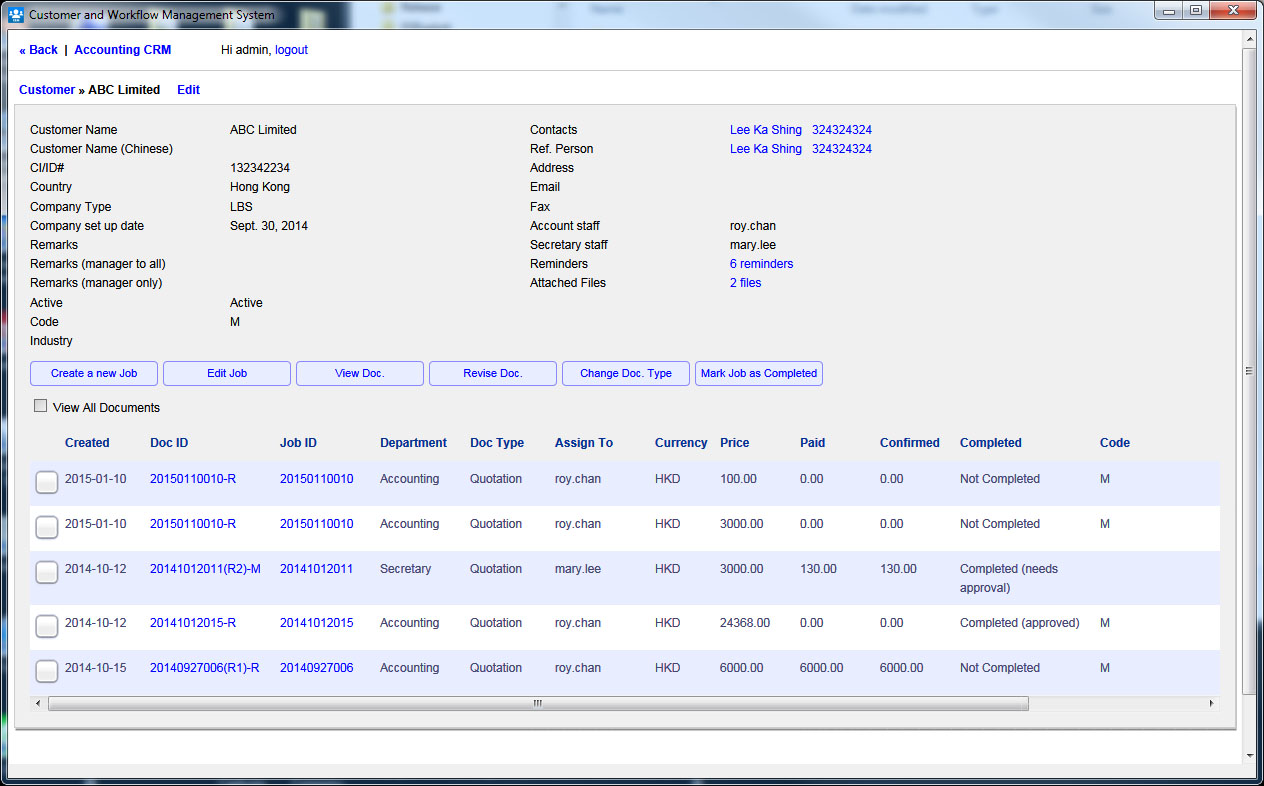Image resolution: width=1264 pixels, height=786 pixels.
Task: Click phone number 324324324 in the Contacts row
Action: (842, 130)
